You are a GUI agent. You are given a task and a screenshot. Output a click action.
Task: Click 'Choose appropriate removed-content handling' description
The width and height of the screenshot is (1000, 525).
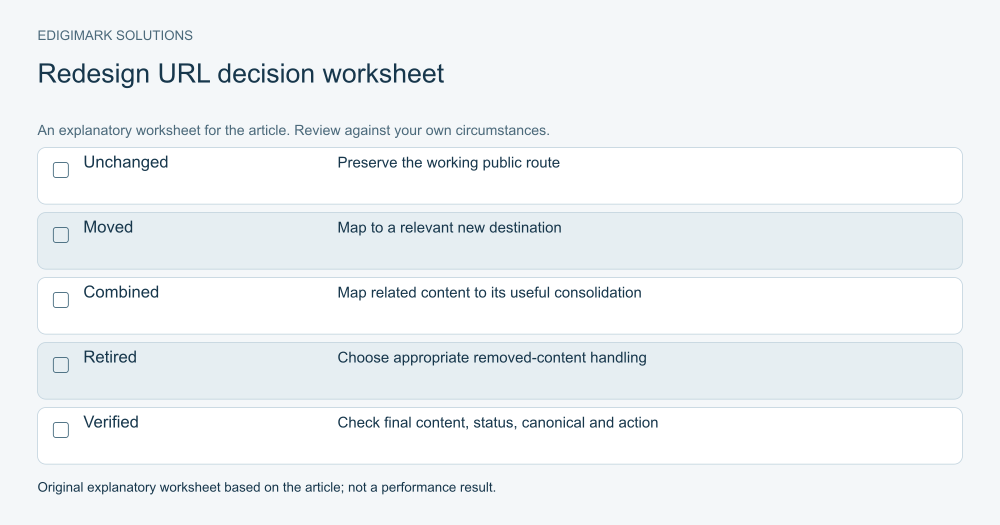[492, 358]
